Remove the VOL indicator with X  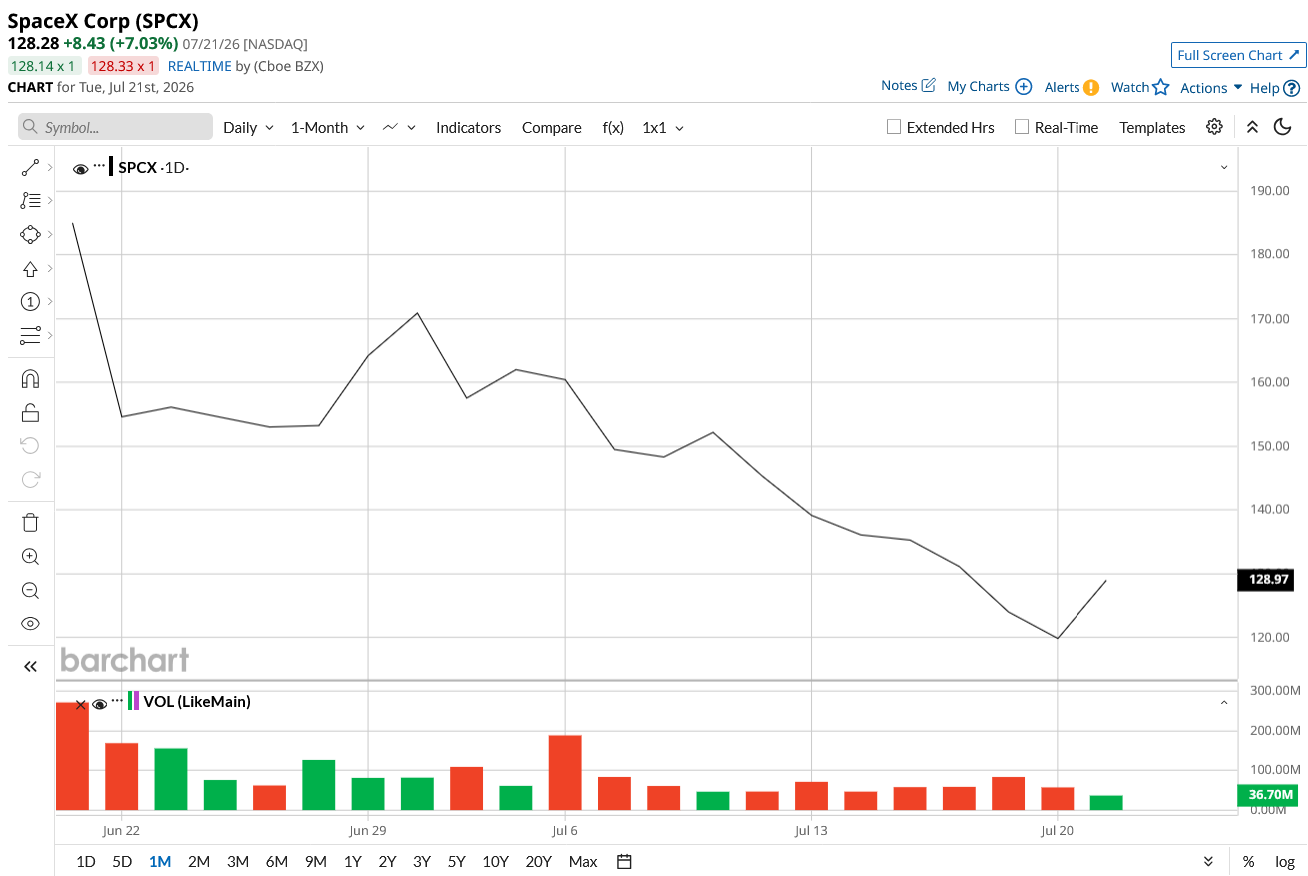click(x=81, y=704)
